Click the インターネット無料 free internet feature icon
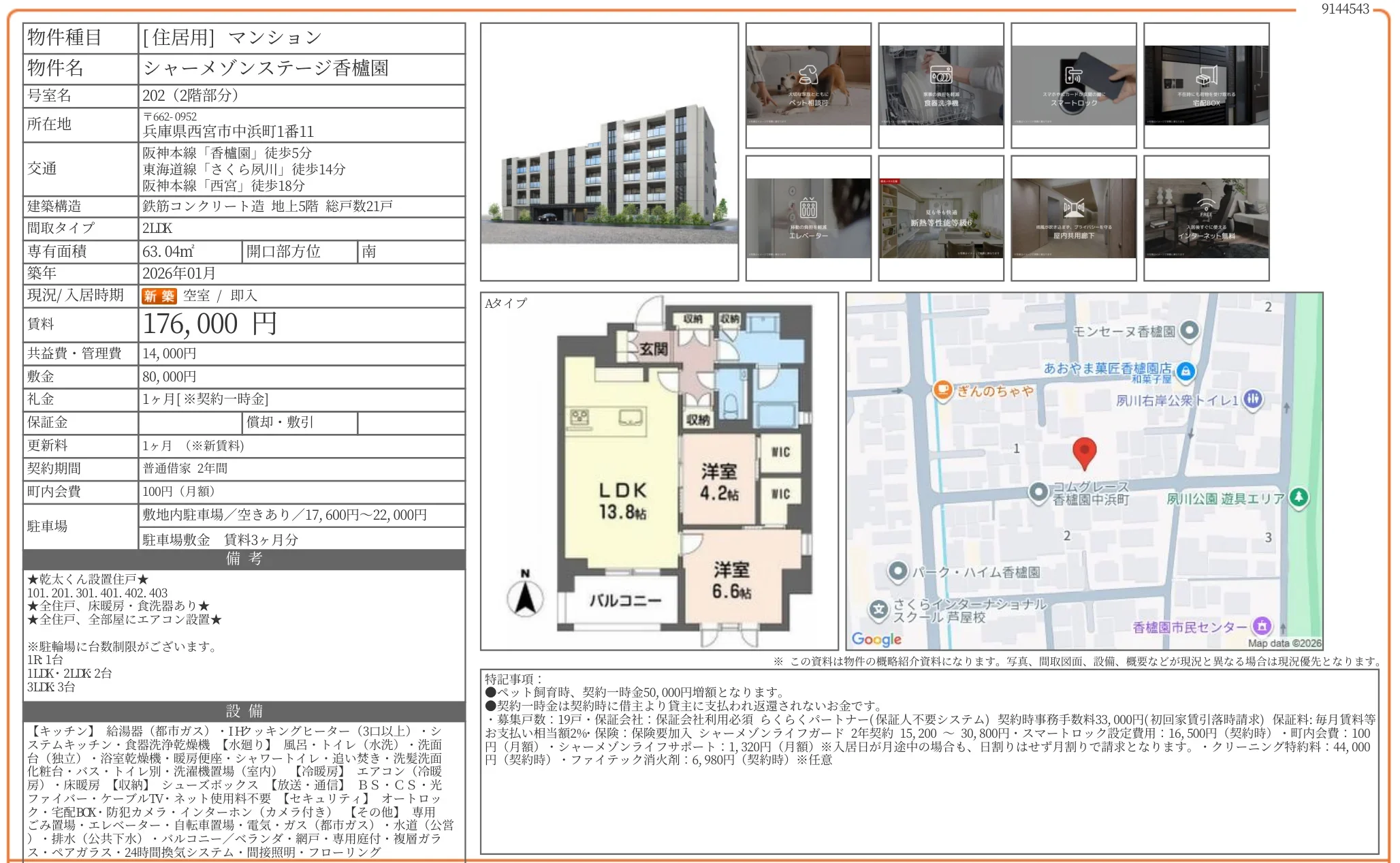Image resolution: width=1400 pixels, height=863 pixels. tap(1205, 218)
